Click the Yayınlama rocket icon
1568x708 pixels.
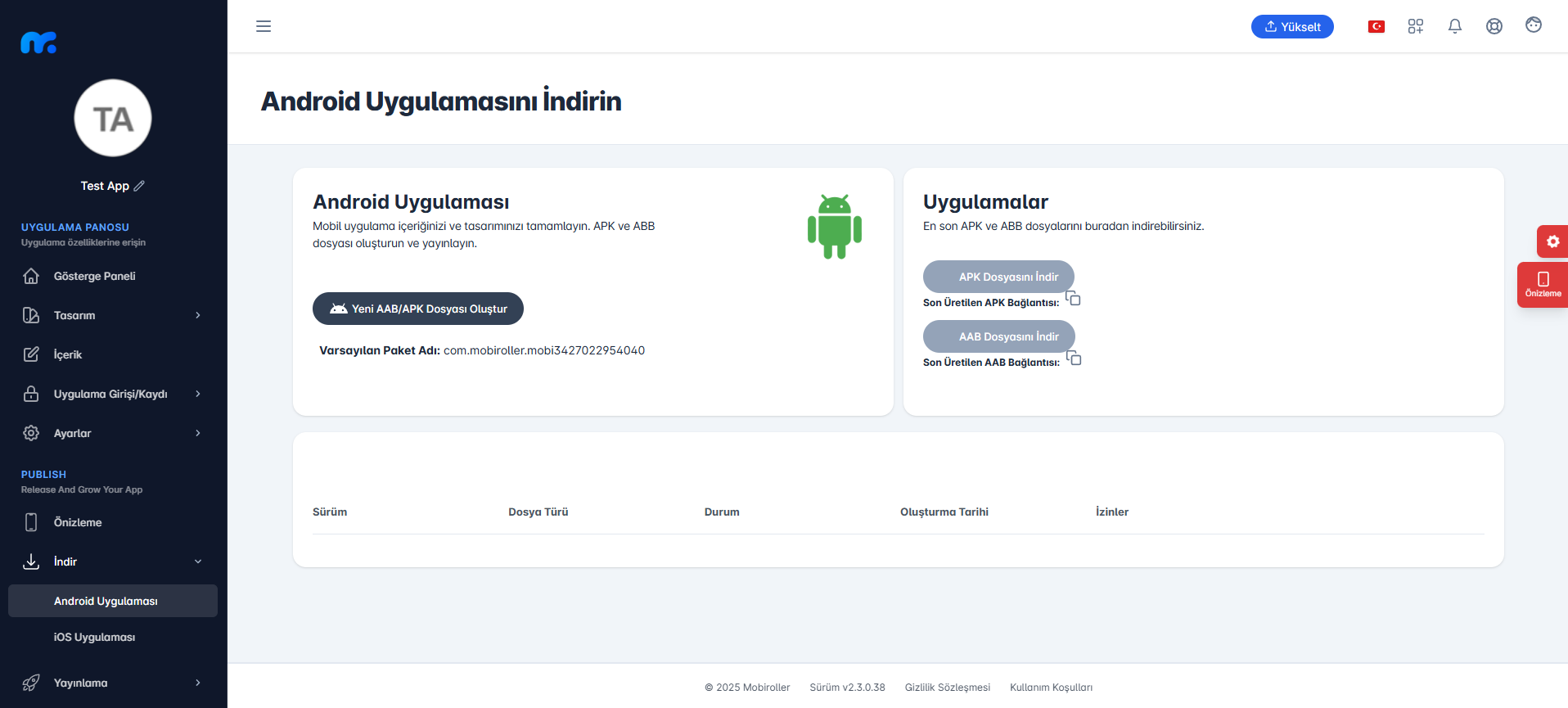31,683
